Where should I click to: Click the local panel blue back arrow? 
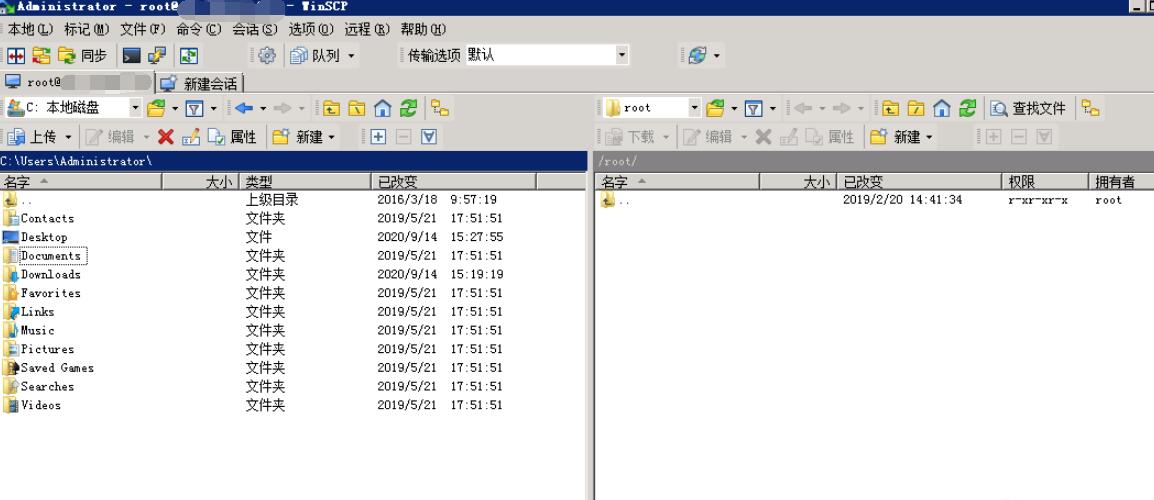coord(244,108)
